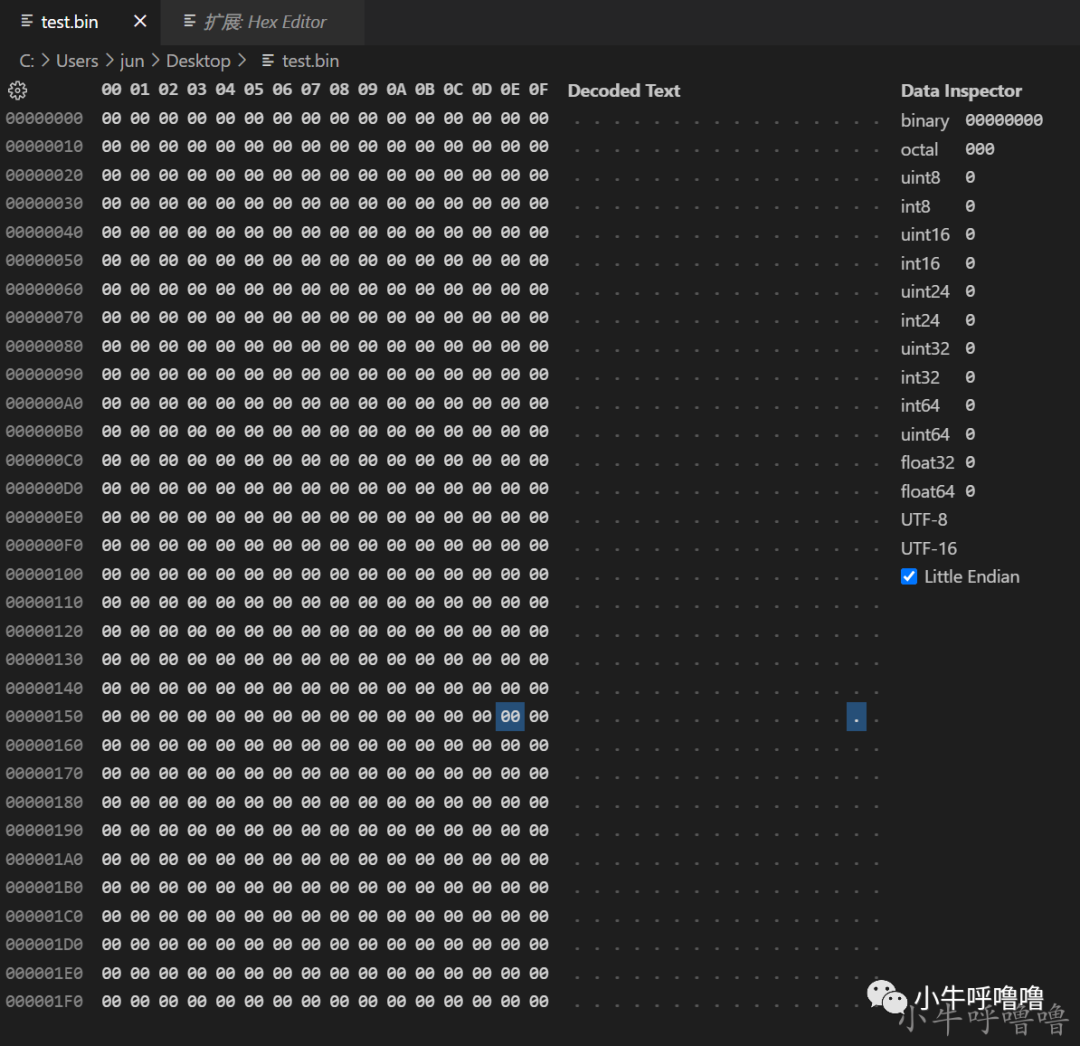Click the uint8 value field

point(970,178)
